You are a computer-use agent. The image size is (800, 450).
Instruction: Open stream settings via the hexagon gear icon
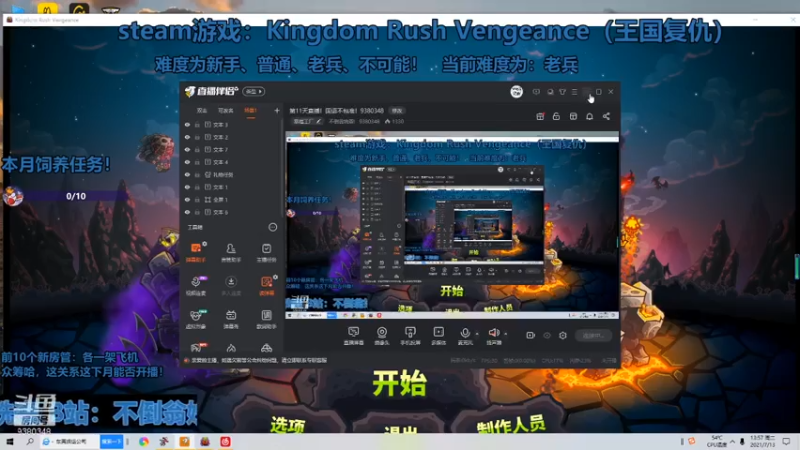tap(563, 335)
